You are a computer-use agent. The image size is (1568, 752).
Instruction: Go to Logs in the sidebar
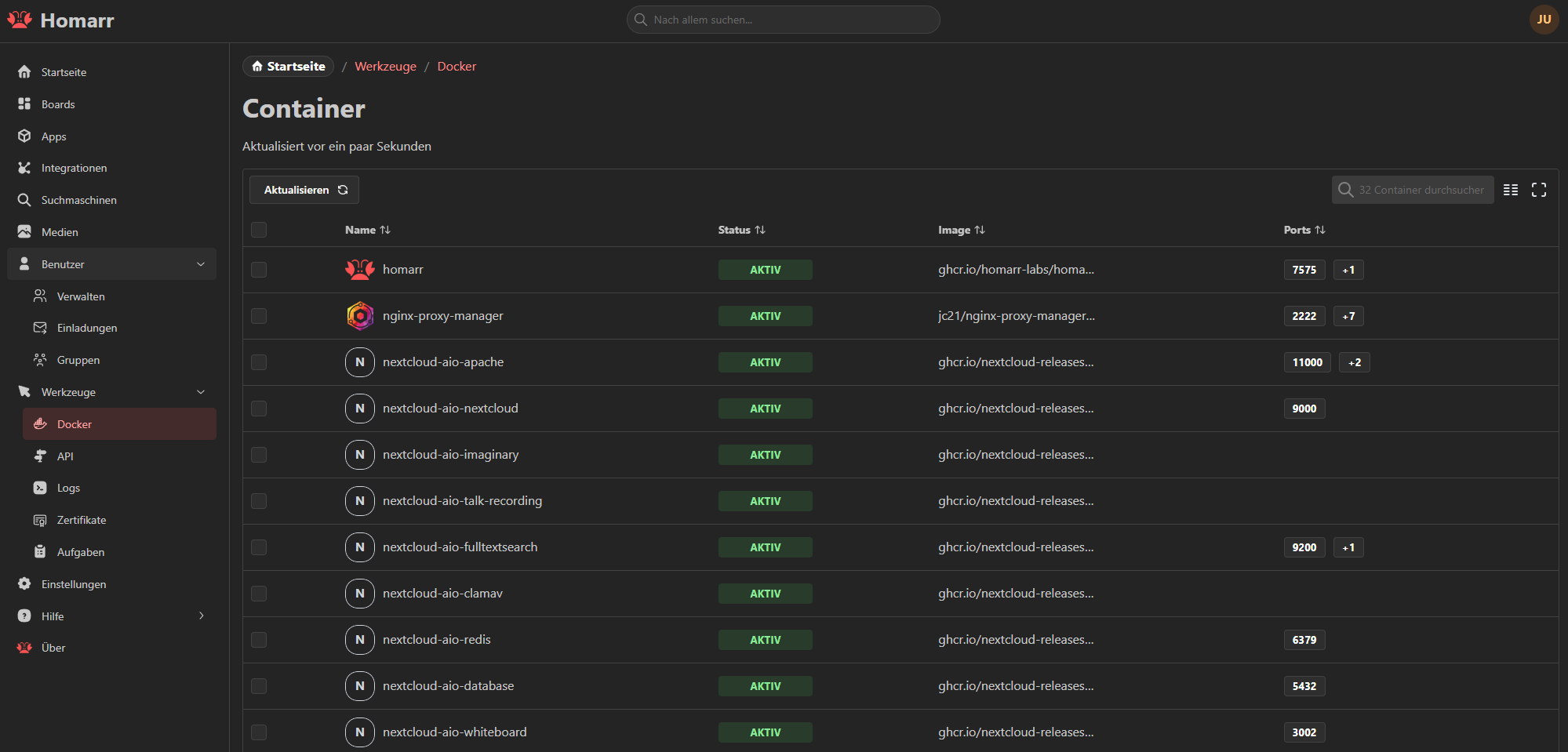(x=68, y=488)
